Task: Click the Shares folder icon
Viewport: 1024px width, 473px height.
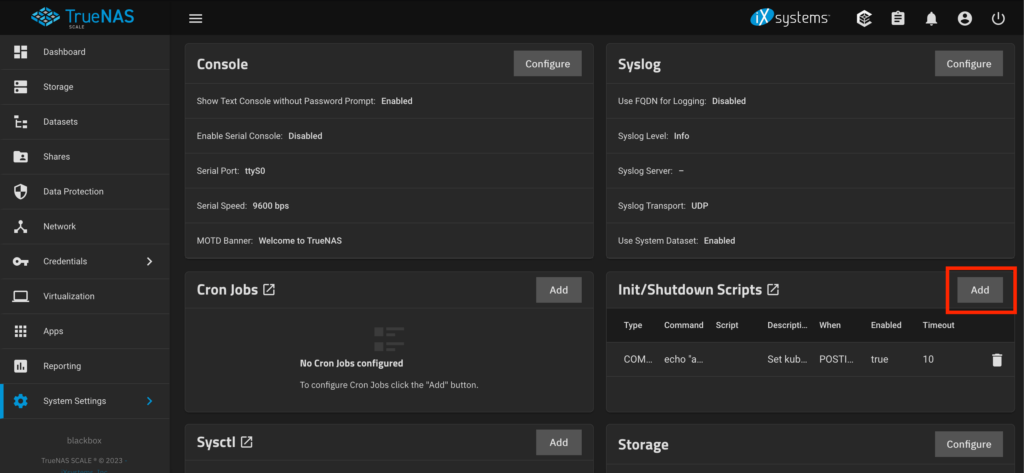Action: 21,157
